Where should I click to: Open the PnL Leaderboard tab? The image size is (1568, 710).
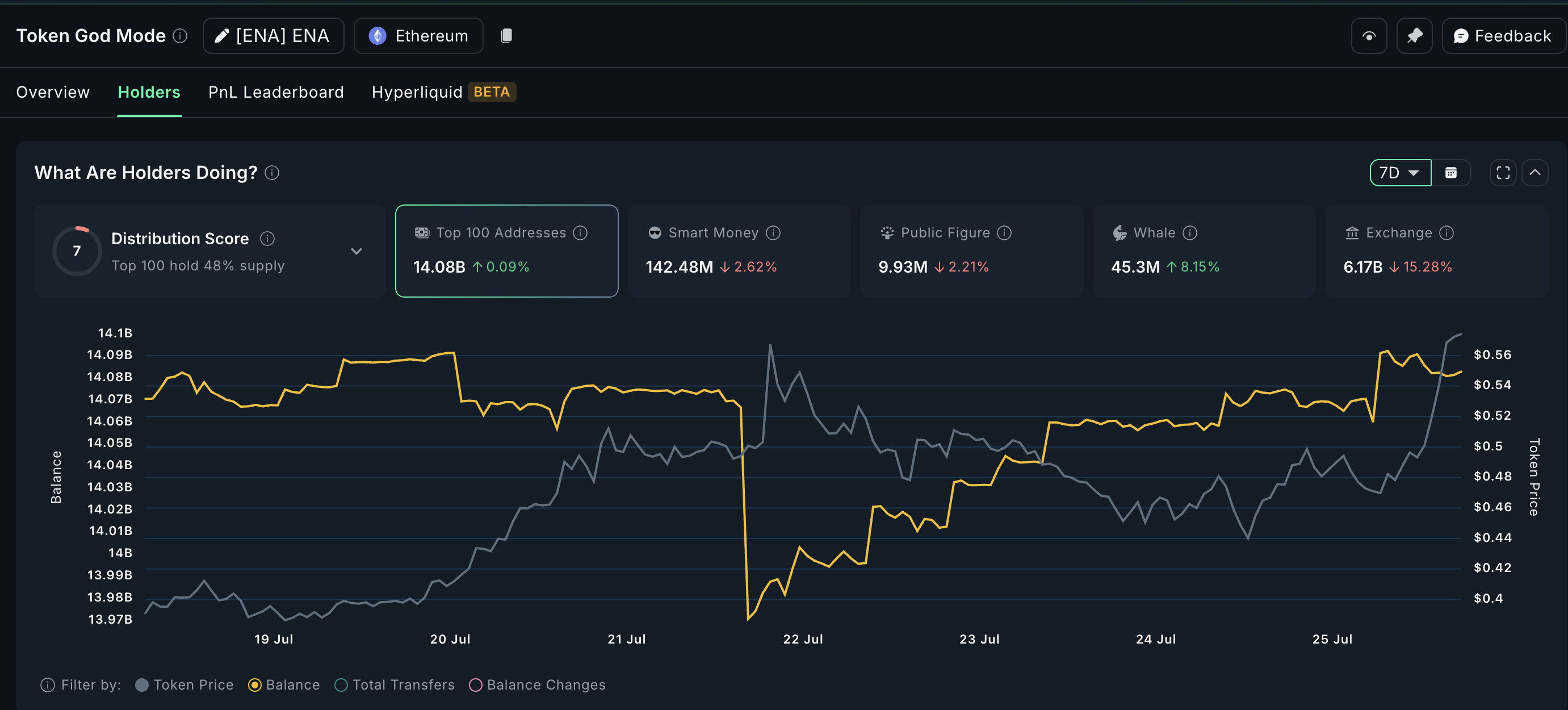pos(276,92)
